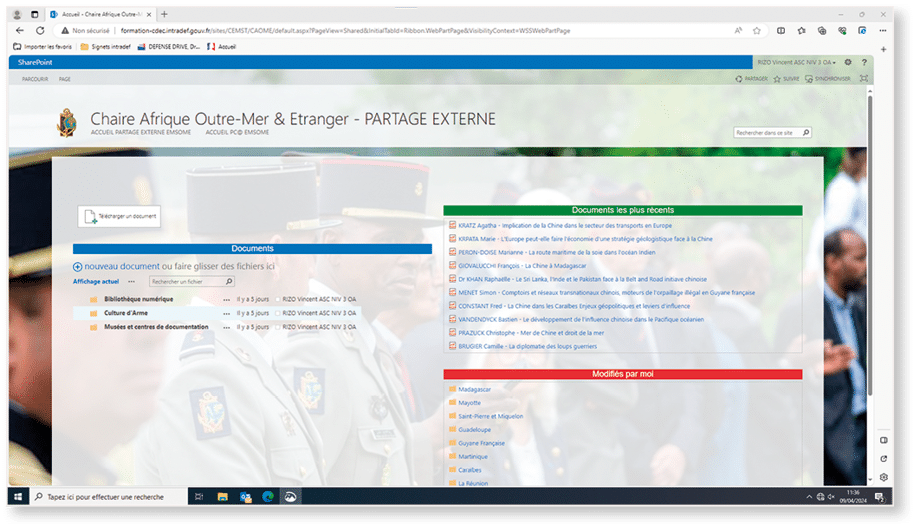
Task: Click the PDF icon beside KRATZ Agatha document
Action: tap(453, 226)
